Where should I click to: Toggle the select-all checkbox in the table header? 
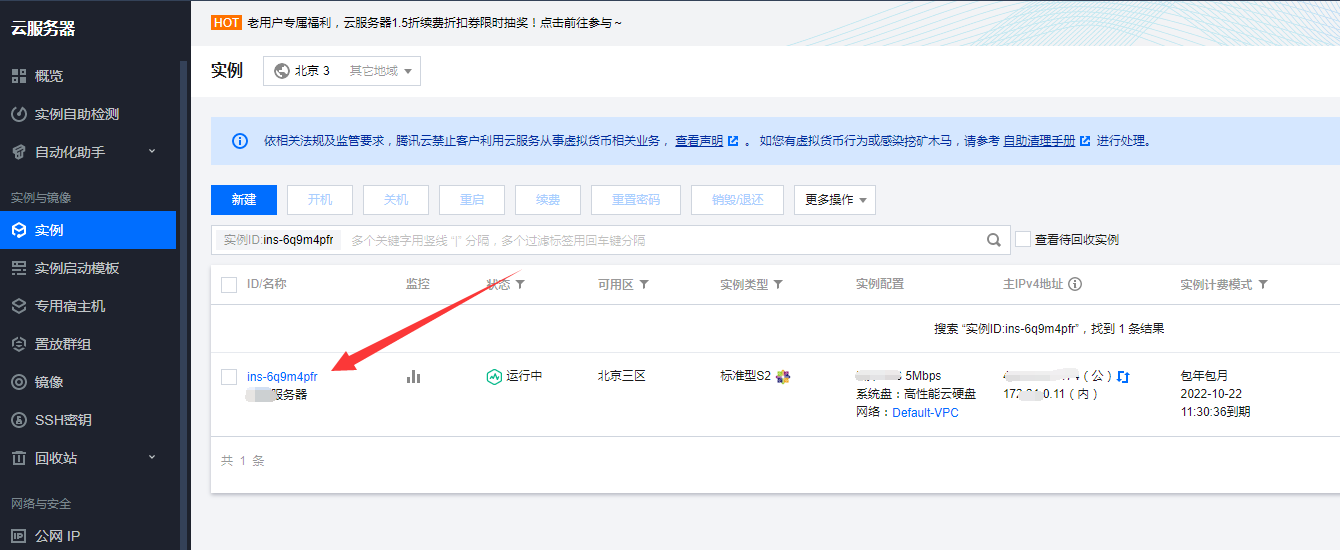[229, 285]
